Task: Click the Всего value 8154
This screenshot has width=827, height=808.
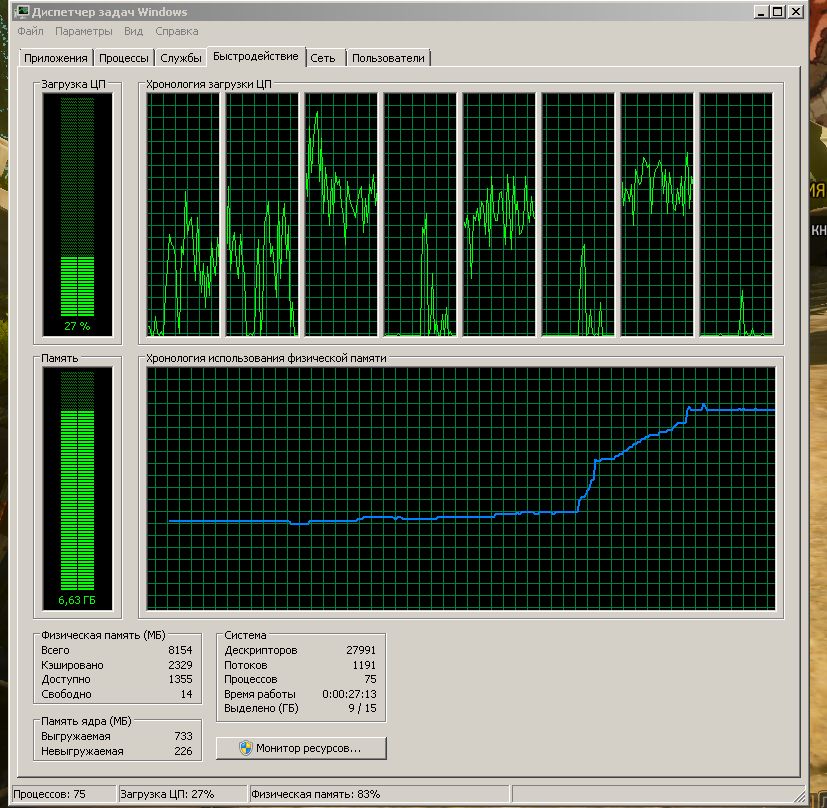Action: [x=180, y=650]
